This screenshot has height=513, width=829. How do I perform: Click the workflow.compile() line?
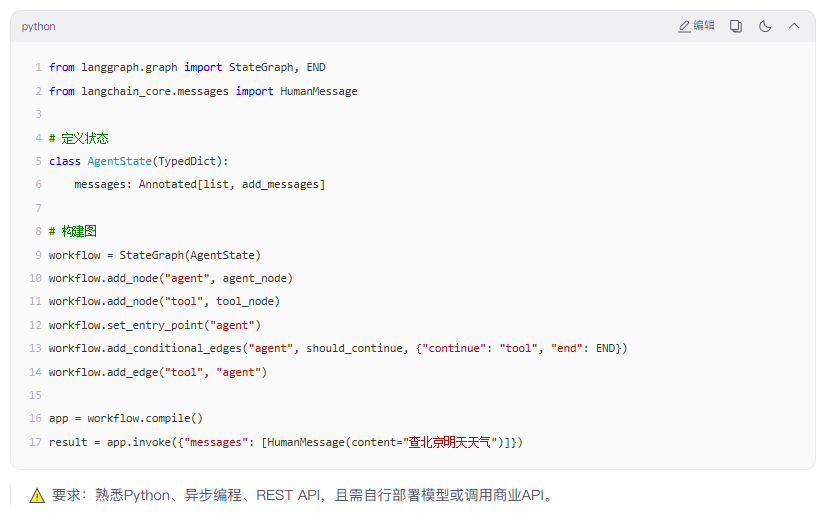point(126,418)
